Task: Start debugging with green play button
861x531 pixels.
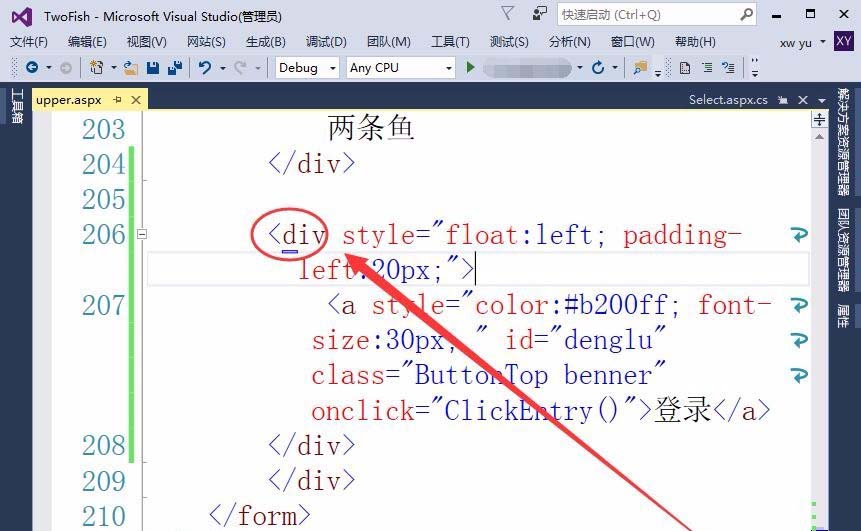Action: pos(470,68)
